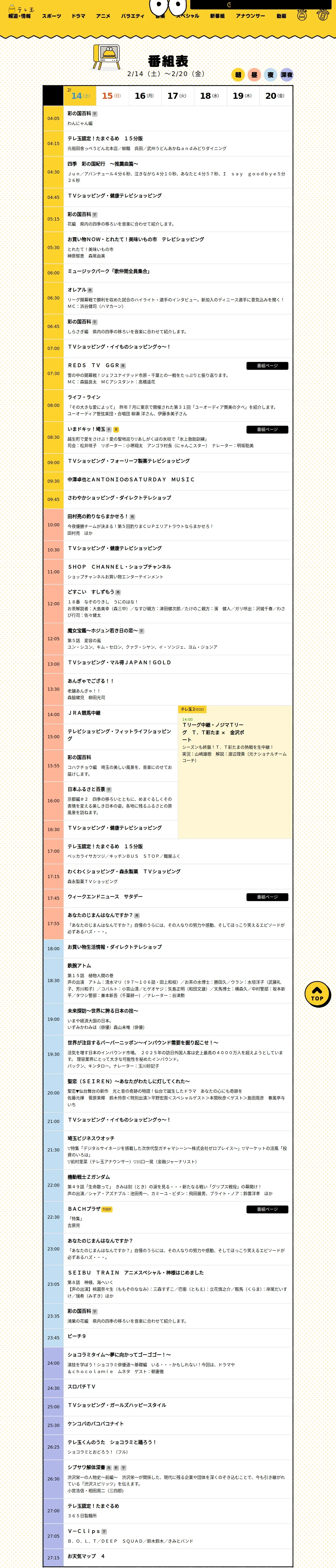The image size is (336, 1568).
Task: Jump to the 朝 morning time block
Action: [x=238, y=75]
